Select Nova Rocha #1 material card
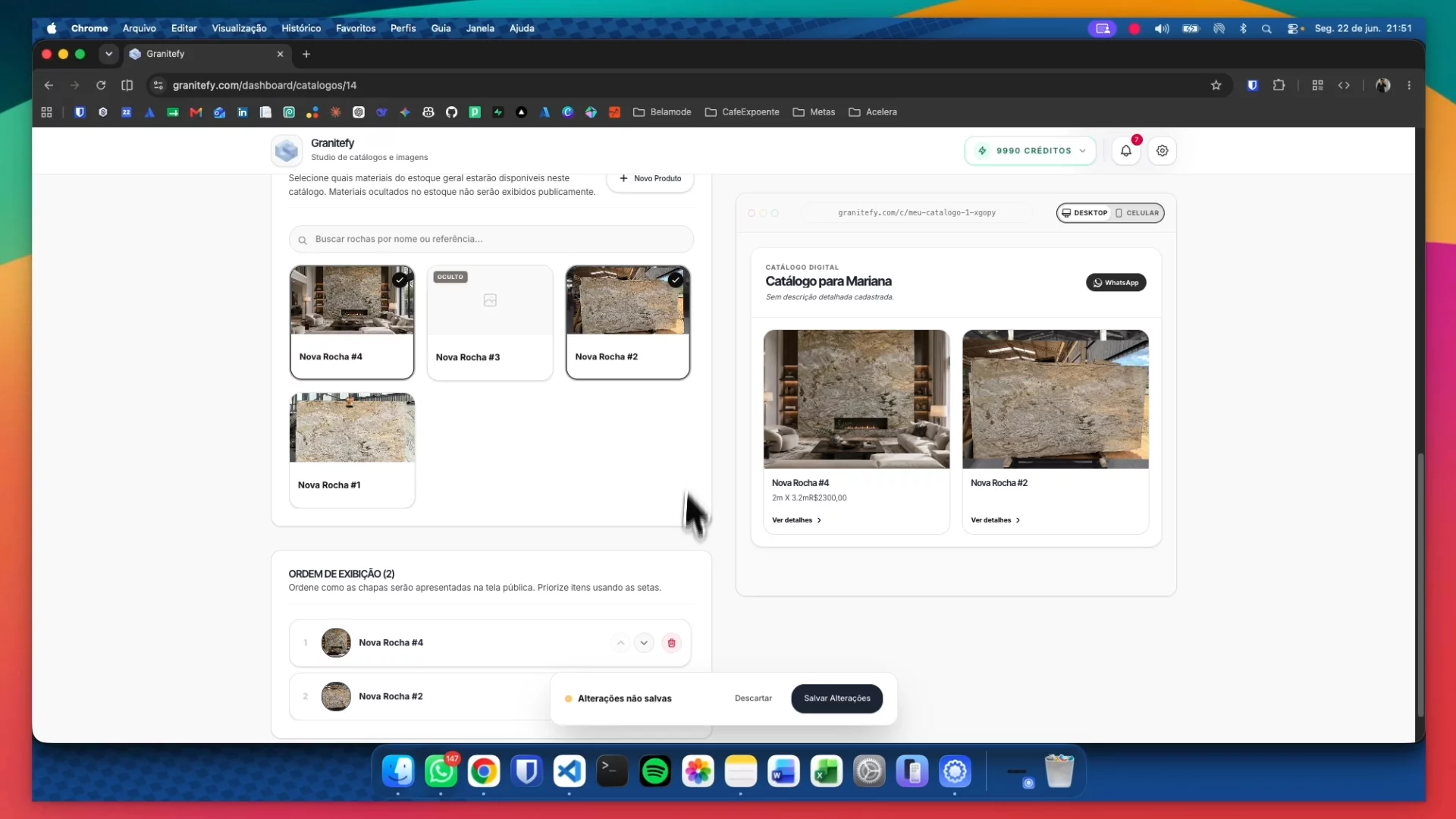 (352, 450)
